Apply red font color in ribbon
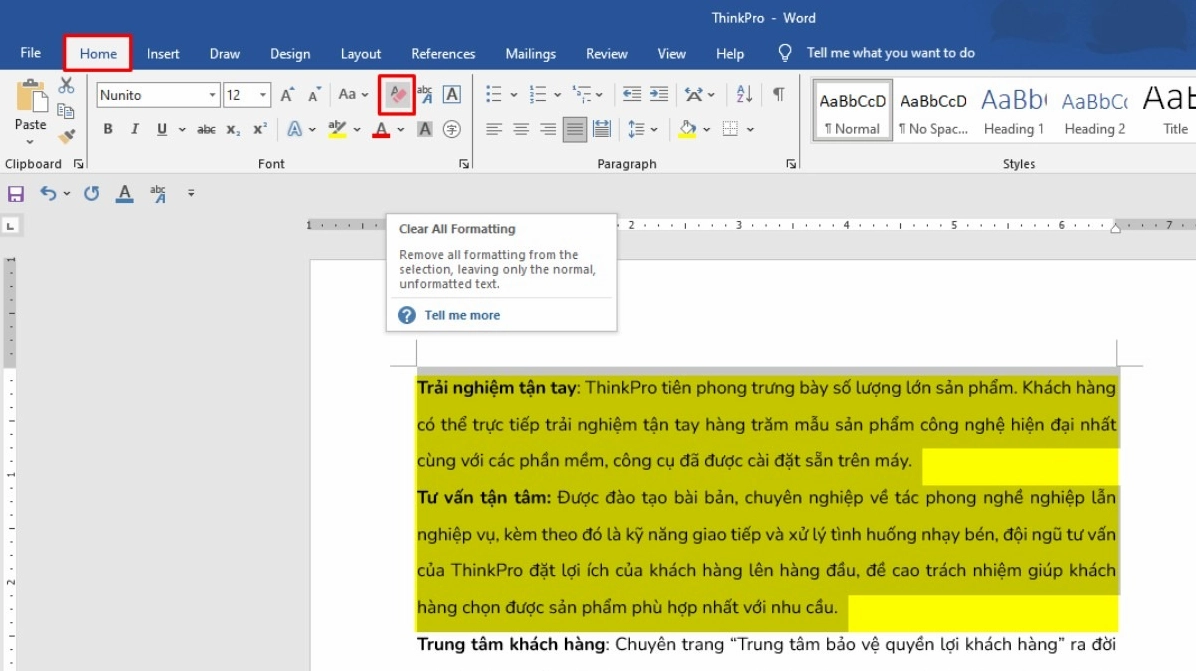The image size is (1196, 671). pos(381,130)
